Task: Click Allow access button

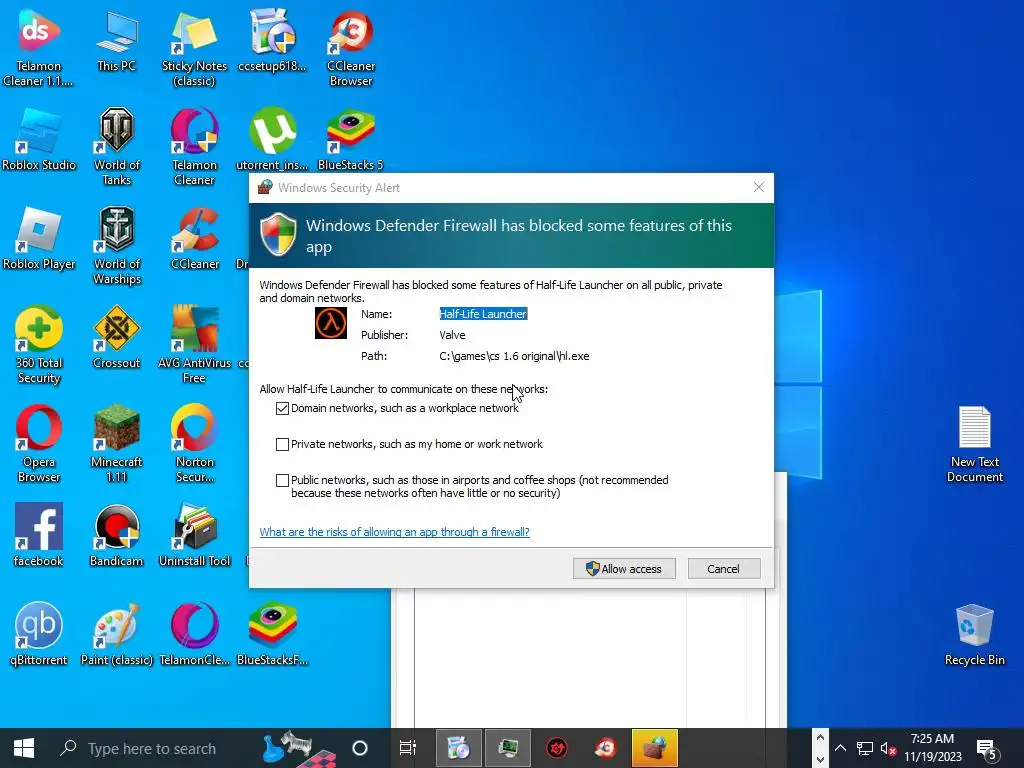Action: click(x=624, y=569)
